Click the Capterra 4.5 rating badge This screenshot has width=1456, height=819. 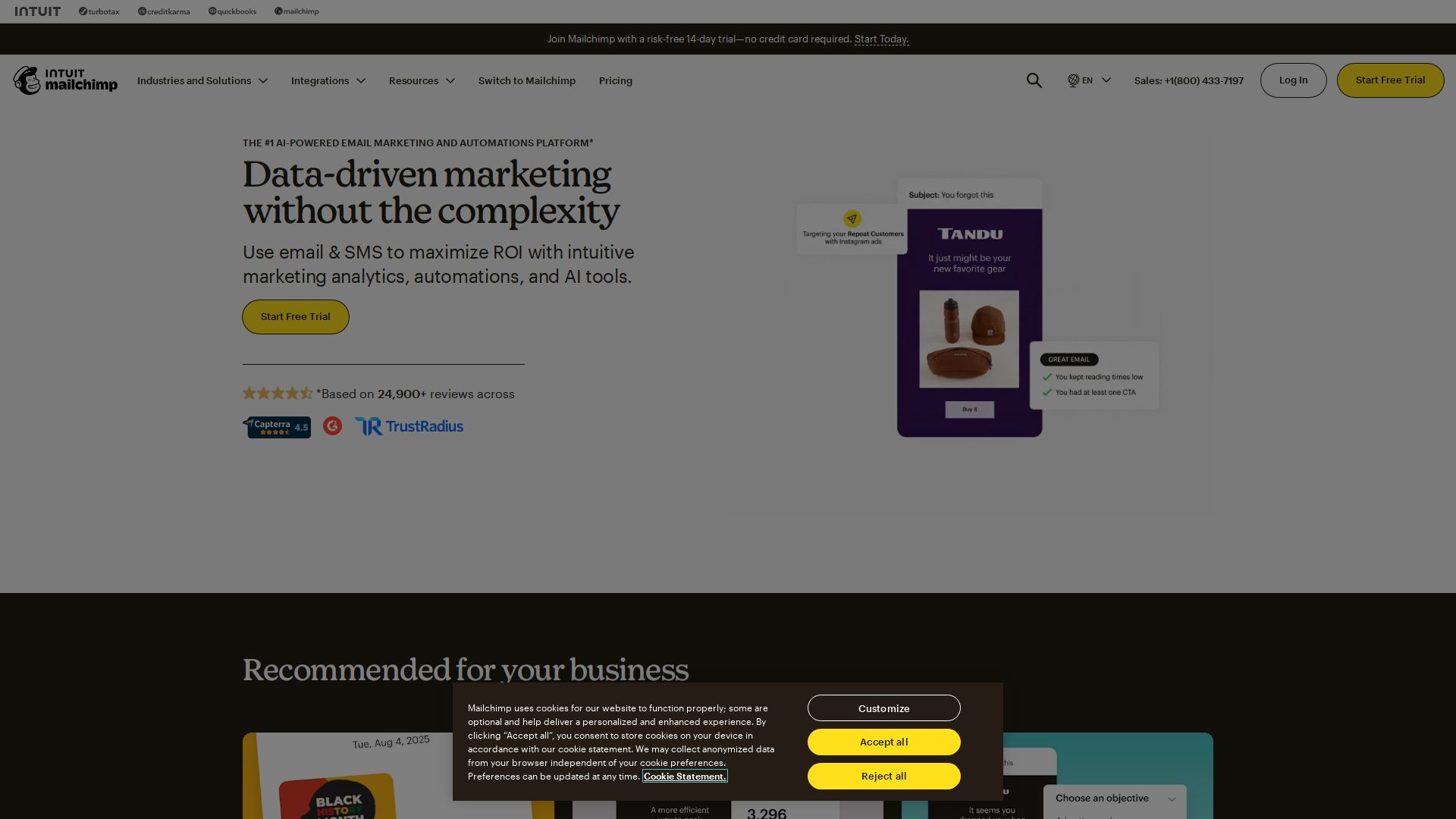click(x=277, y=427)
